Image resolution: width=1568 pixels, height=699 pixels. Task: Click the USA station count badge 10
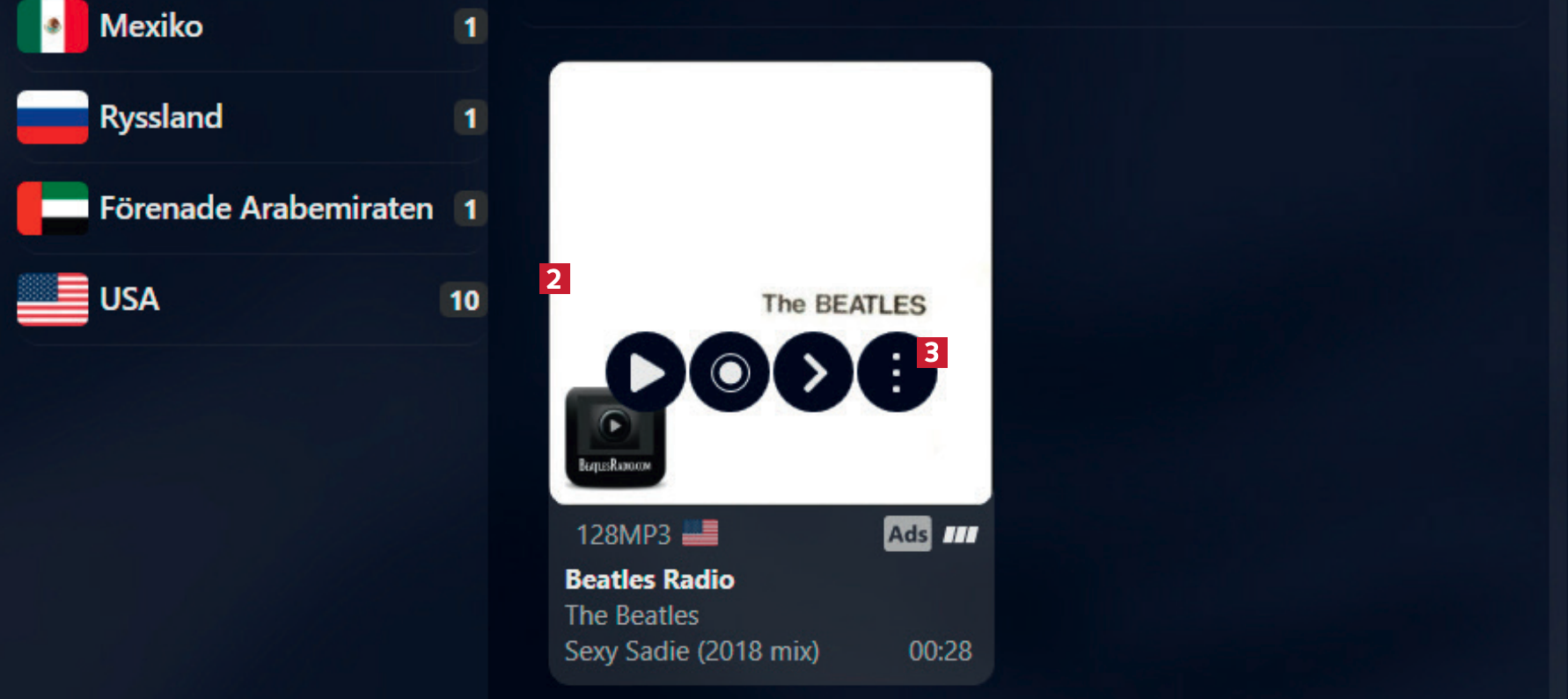pos(464,300)
